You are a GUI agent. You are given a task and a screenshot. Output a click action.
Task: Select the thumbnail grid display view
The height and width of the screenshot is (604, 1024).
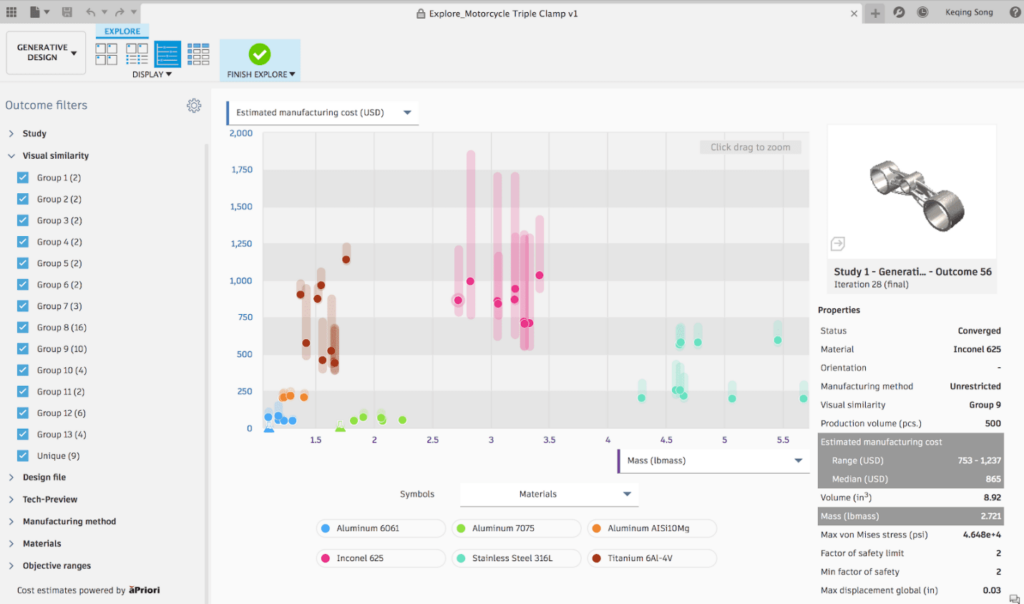point(106,54)
